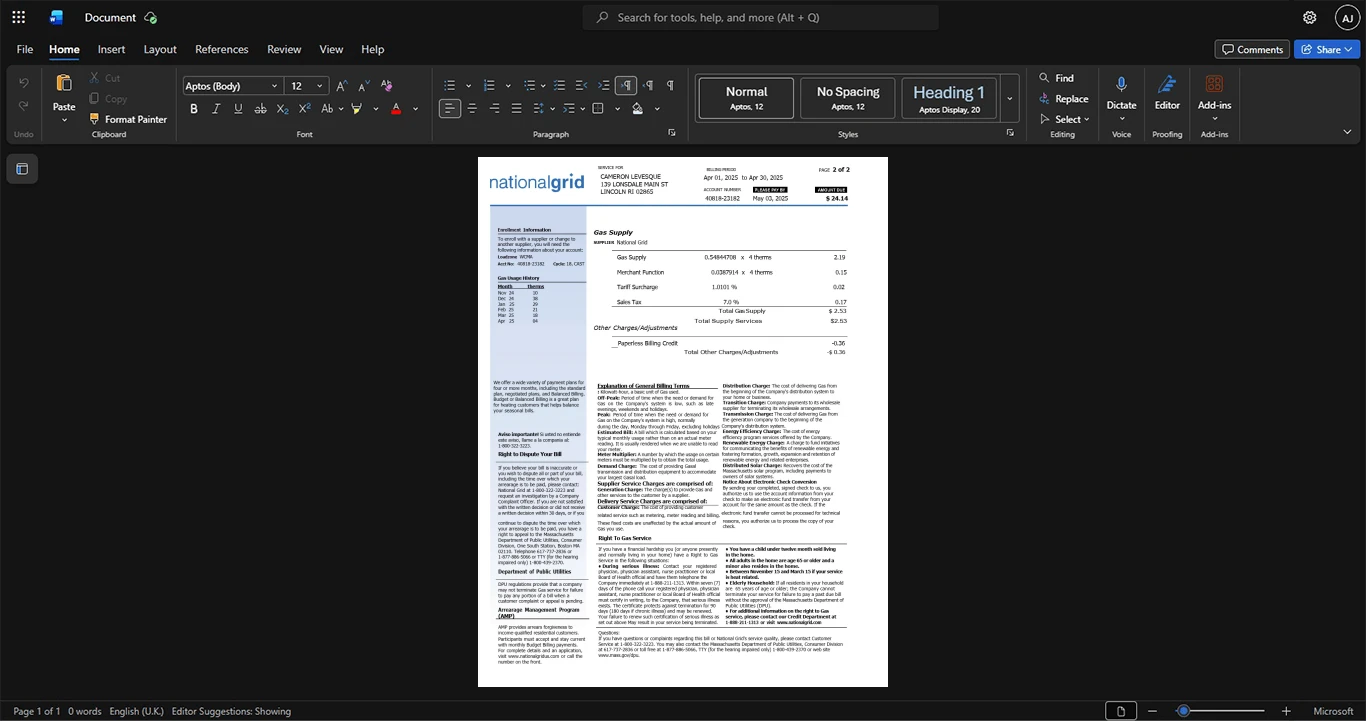The height and width of the screenshot is (721, 1366).
Task: Open the File menu
Action: coord(25,49)
